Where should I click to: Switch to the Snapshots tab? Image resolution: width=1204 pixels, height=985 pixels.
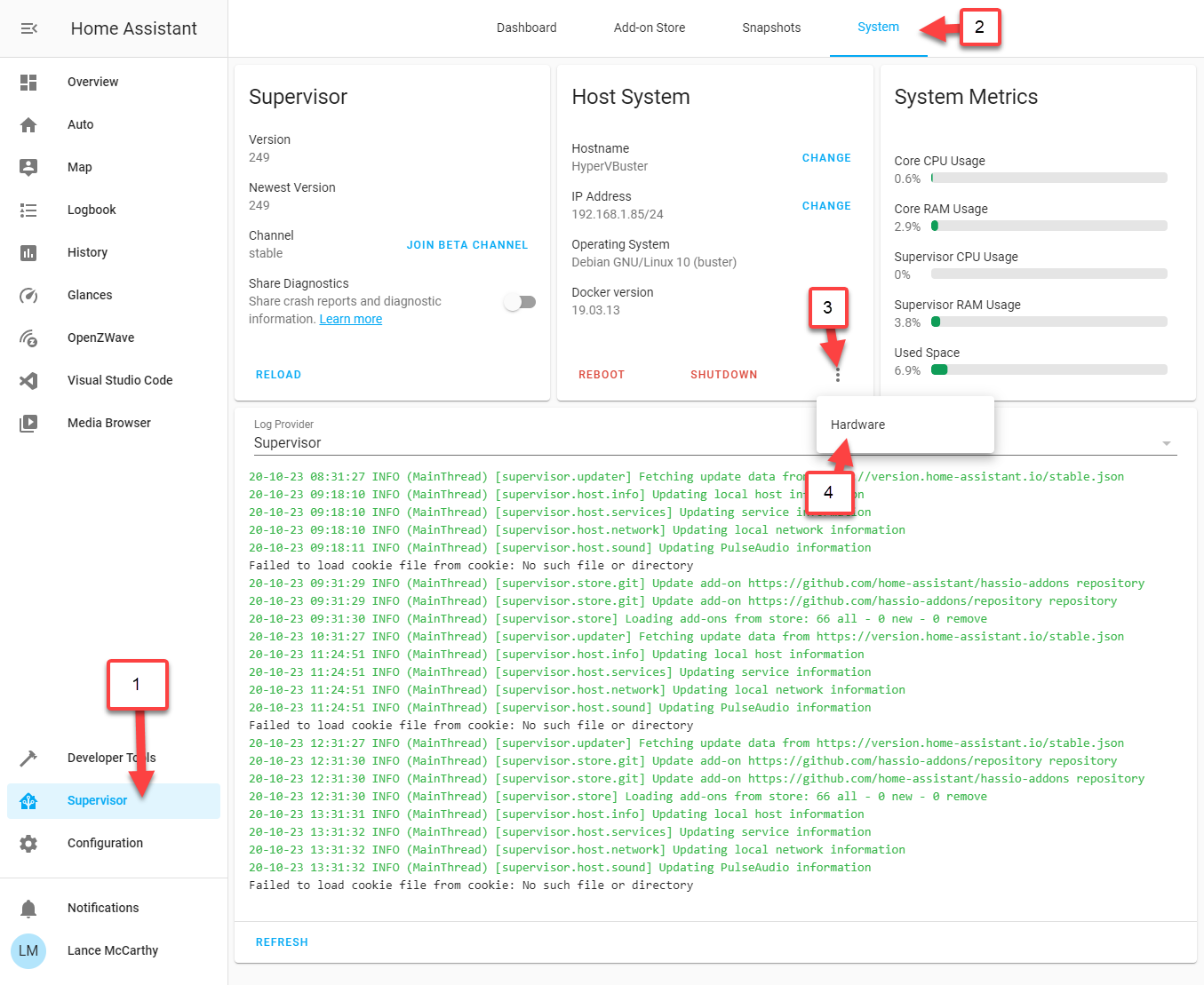click(771, 28)
